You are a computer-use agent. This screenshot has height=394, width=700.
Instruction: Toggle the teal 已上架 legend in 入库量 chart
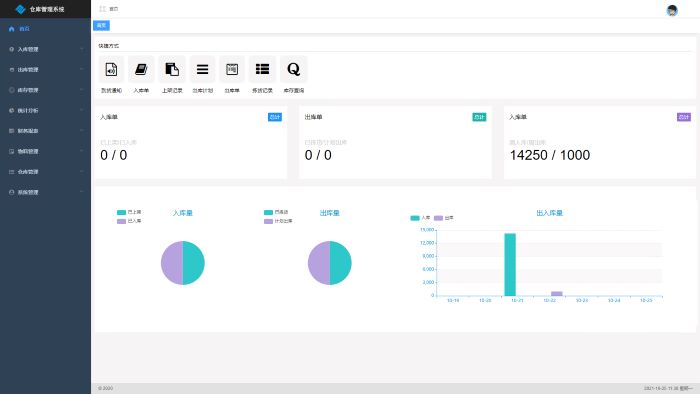coord(129,212)
